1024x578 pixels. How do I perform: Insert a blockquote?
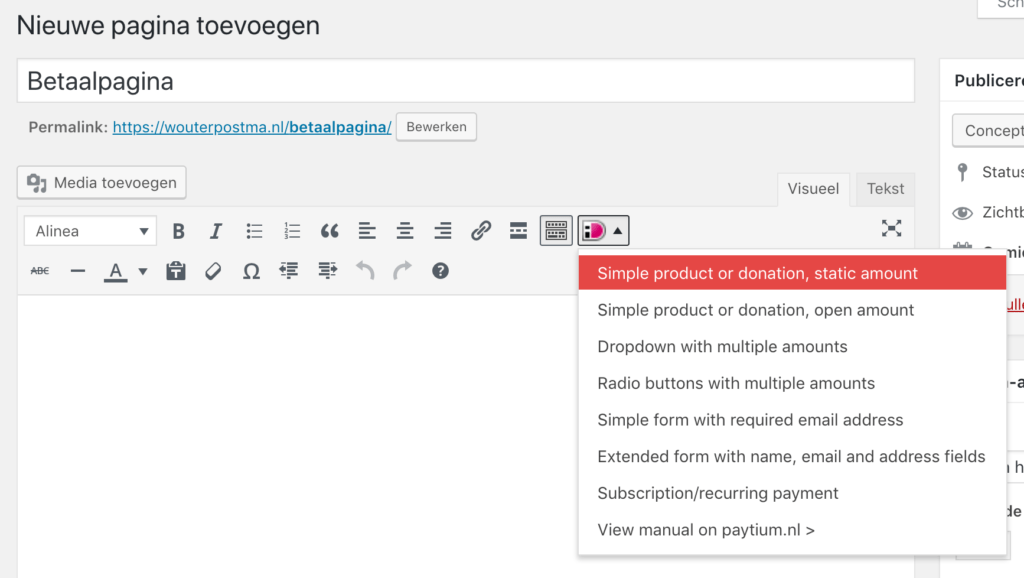(329, 230)
